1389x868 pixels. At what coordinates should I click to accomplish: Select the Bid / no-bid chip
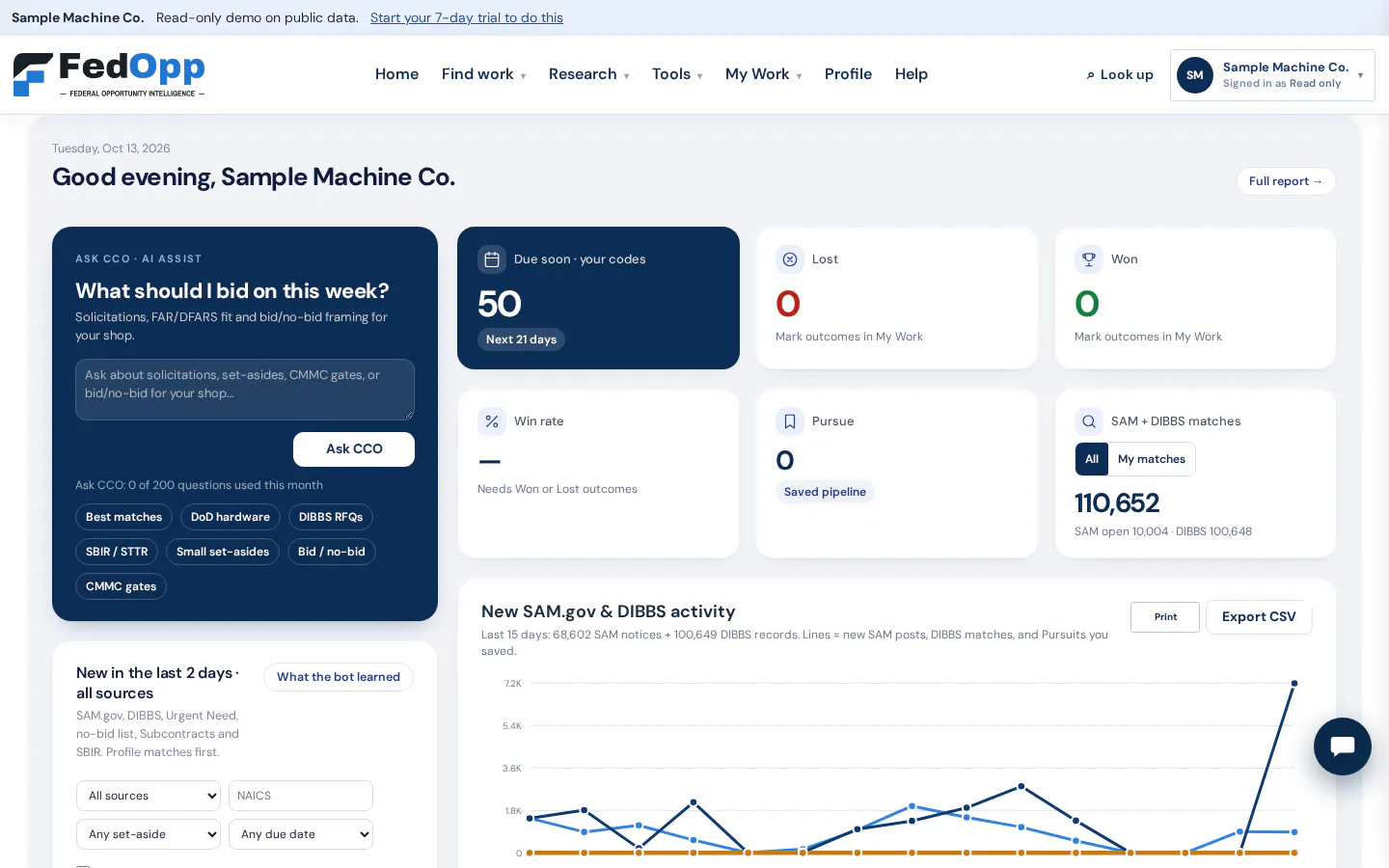[x=332, y=552]
